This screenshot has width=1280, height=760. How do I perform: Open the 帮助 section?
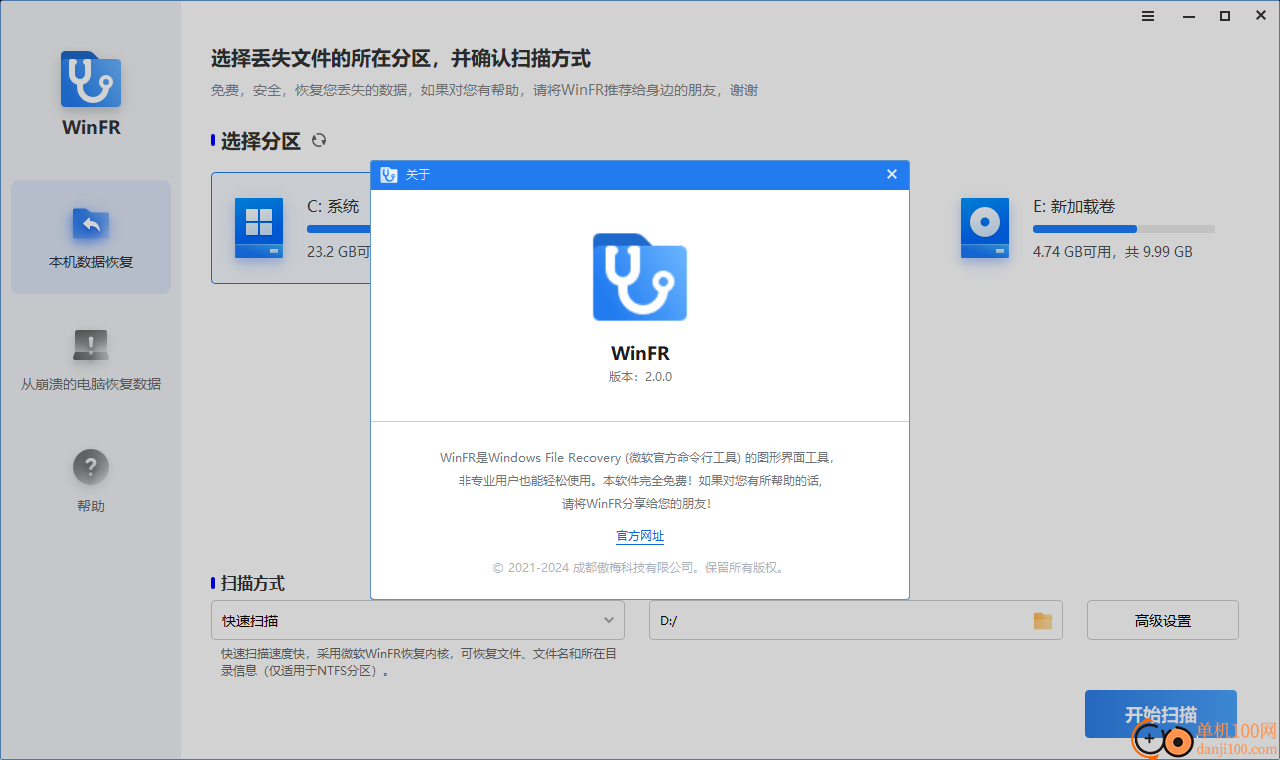[91, 481]
